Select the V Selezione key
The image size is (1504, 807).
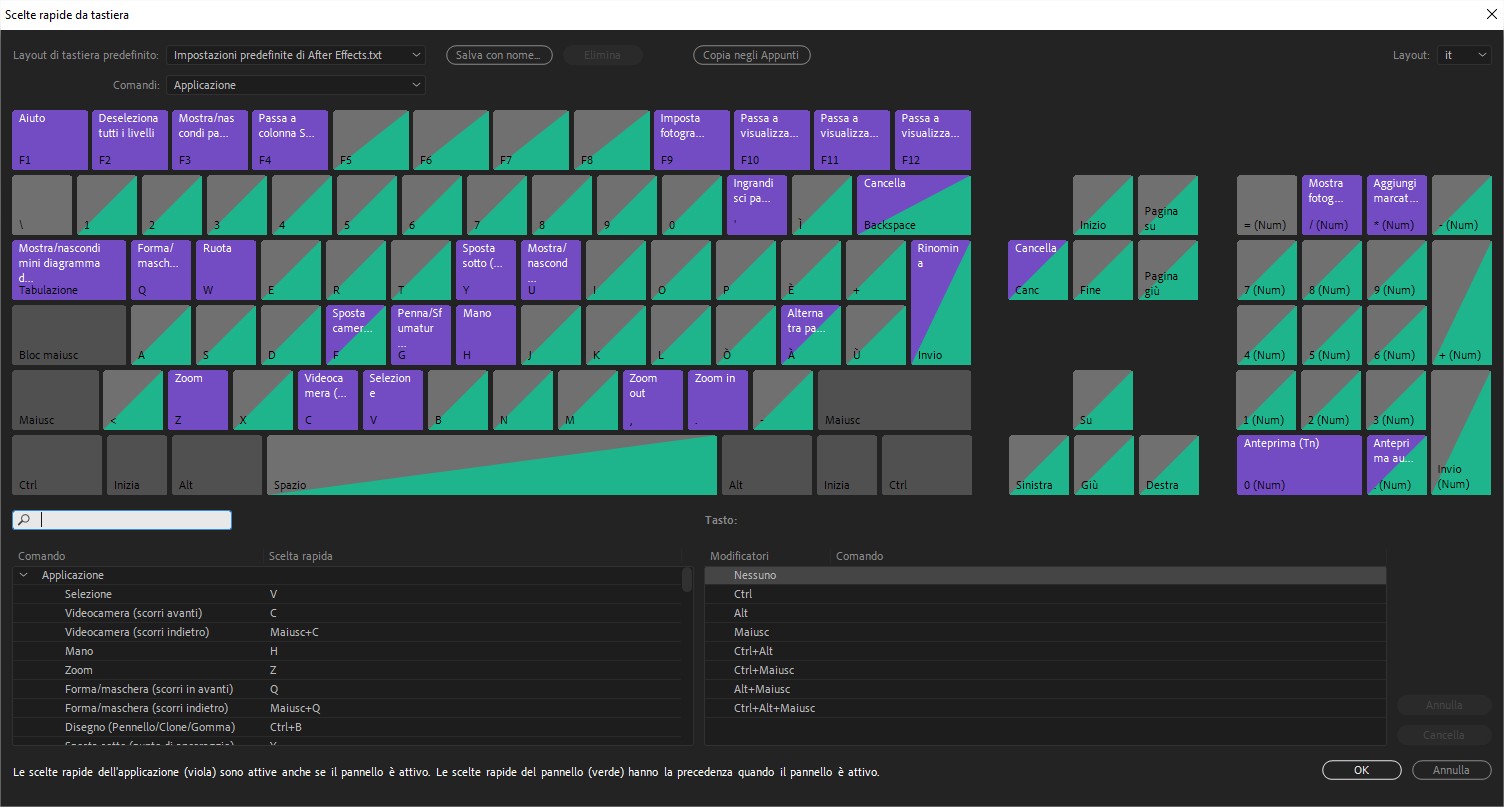click(x=393, y=400)
